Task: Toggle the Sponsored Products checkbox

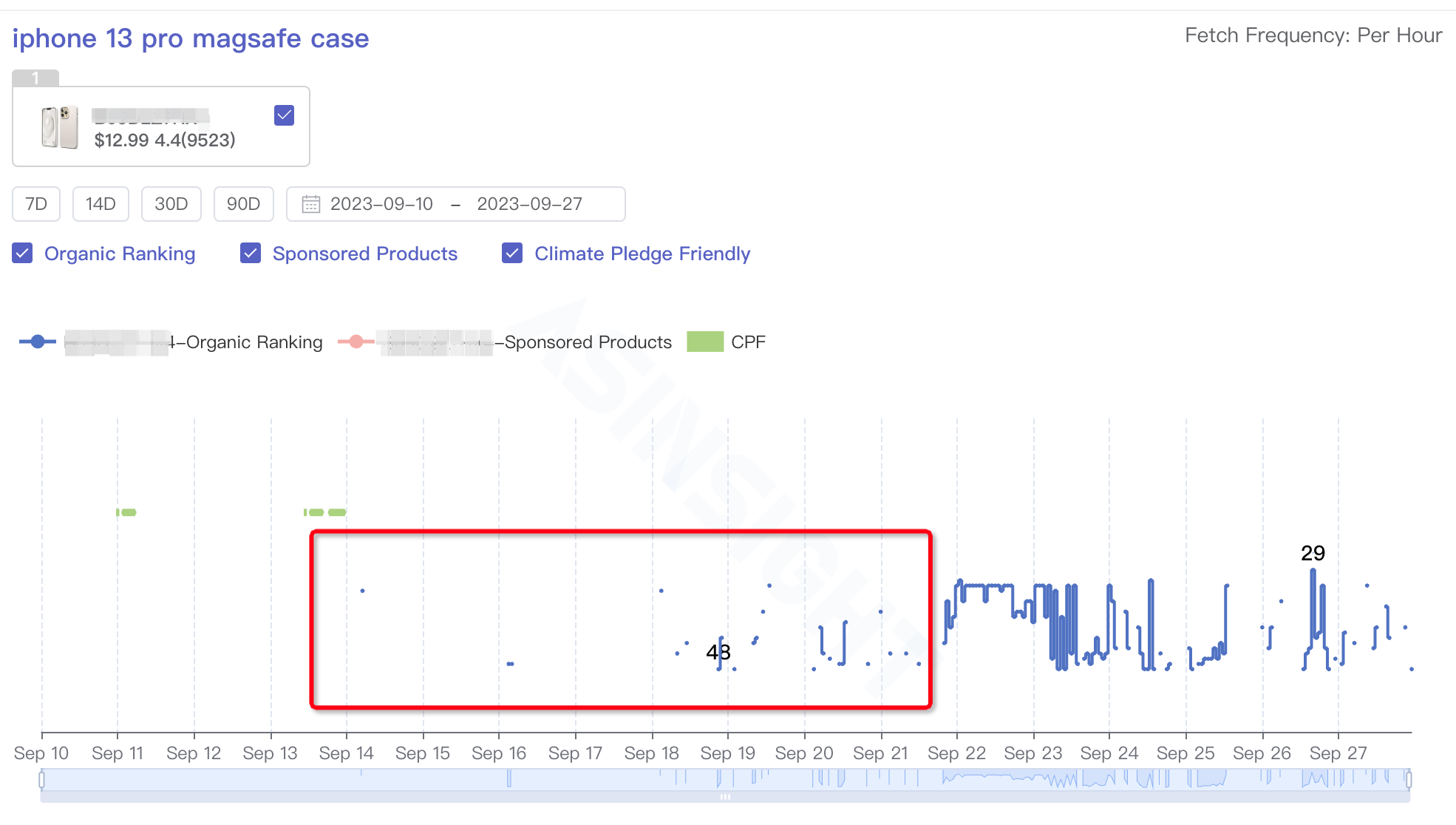Action: pos(251,254)
